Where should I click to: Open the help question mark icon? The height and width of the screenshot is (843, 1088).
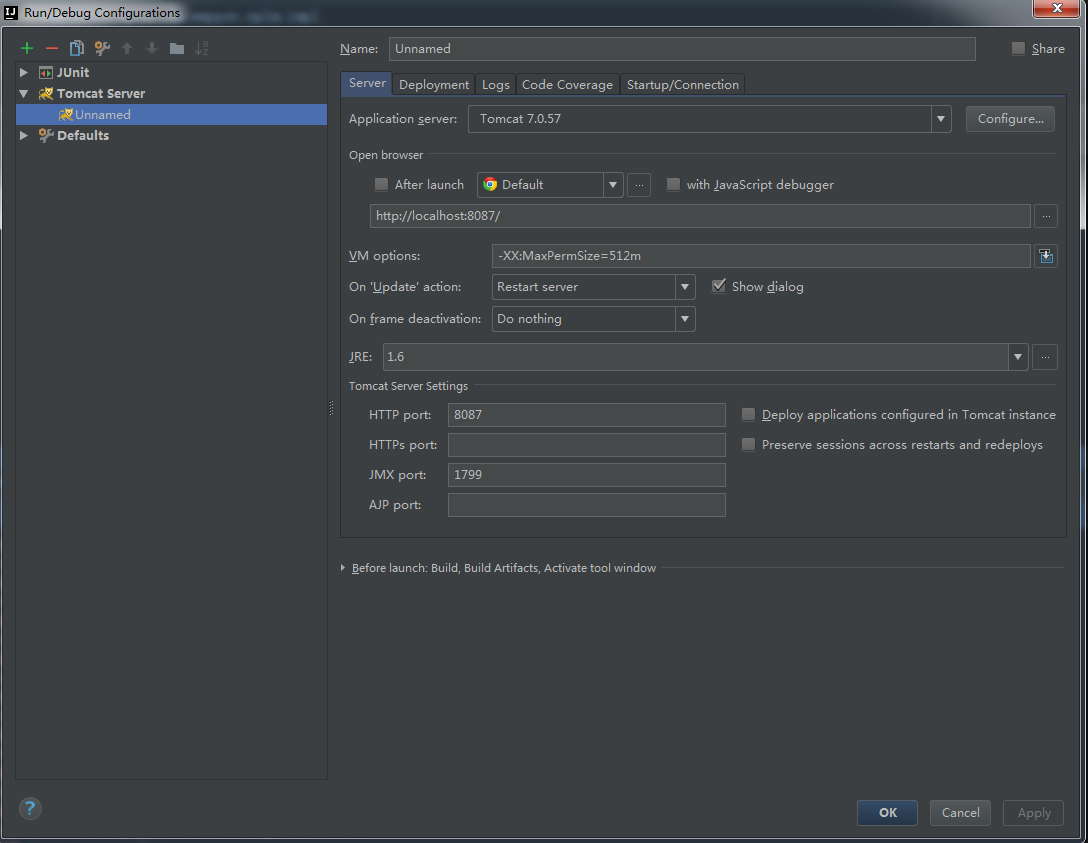tap(30, 808)
